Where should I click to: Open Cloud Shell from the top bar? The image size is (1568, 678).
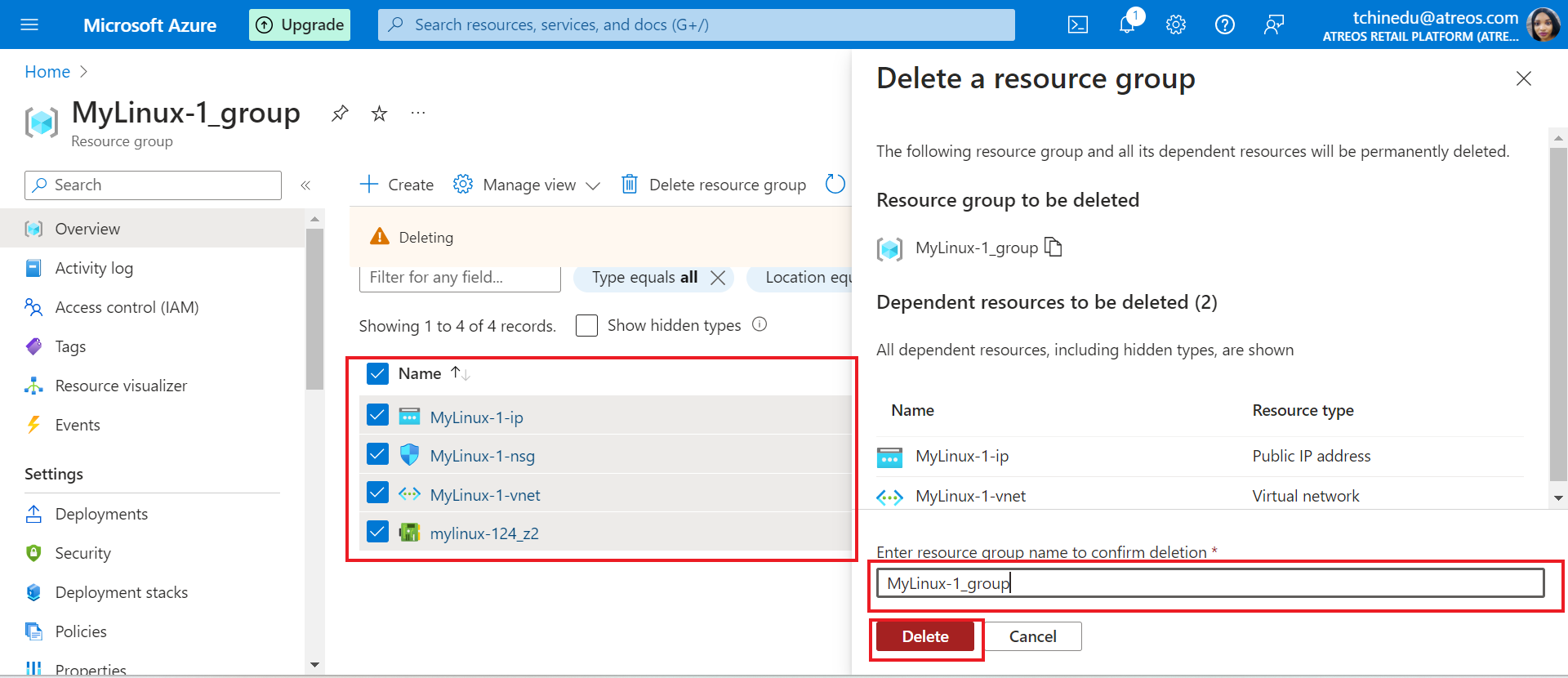(1077, 25)
